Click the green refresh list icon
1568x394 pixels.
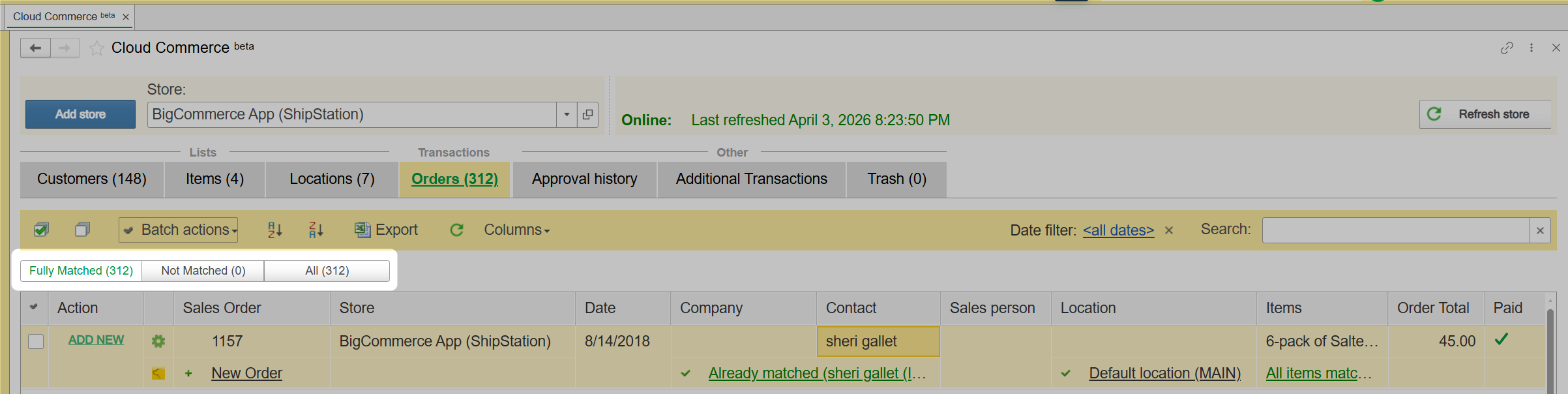(456, 230)
